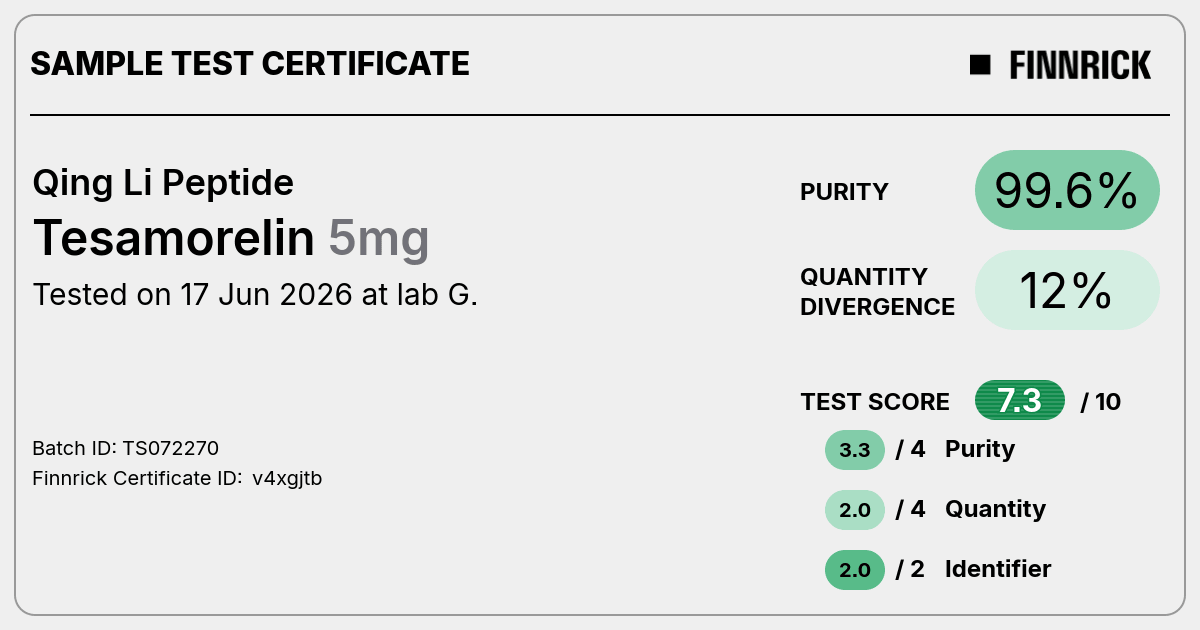Select the 12% quantity divergence badge

point(1067,290)
